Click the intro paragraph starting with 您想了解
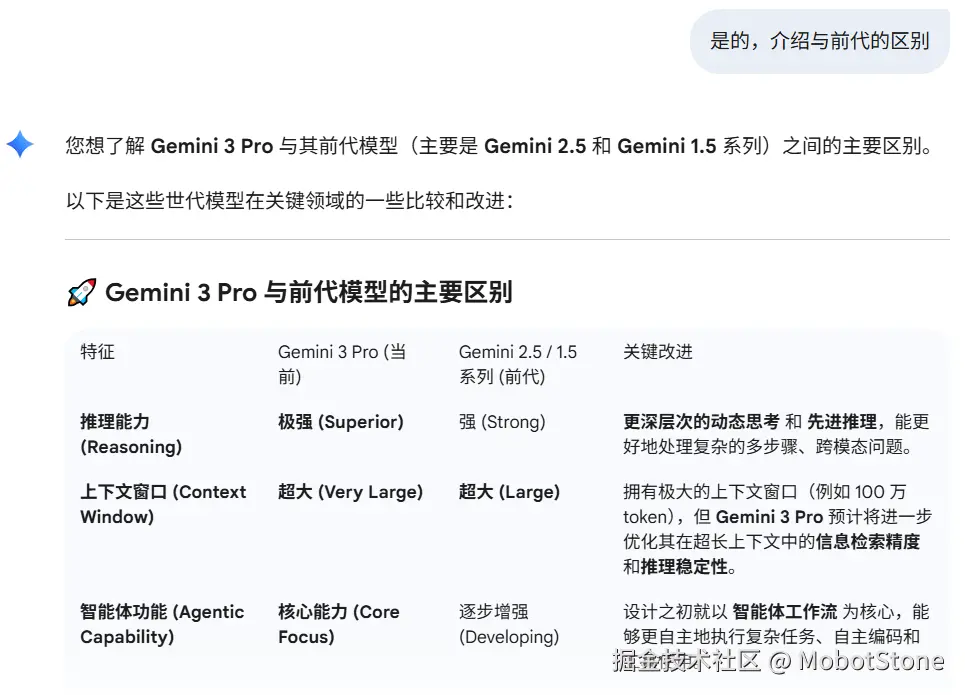Image resolution: width=965 pixels, height=695 pixels. pyautogui.click(x=498, y=146)
